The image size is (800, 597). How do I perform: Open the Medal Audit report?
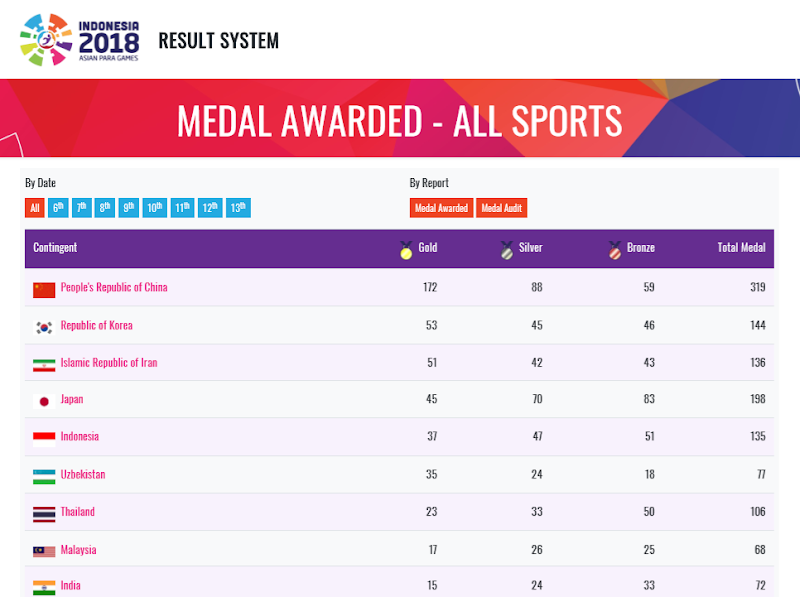(x=501, y=208)
